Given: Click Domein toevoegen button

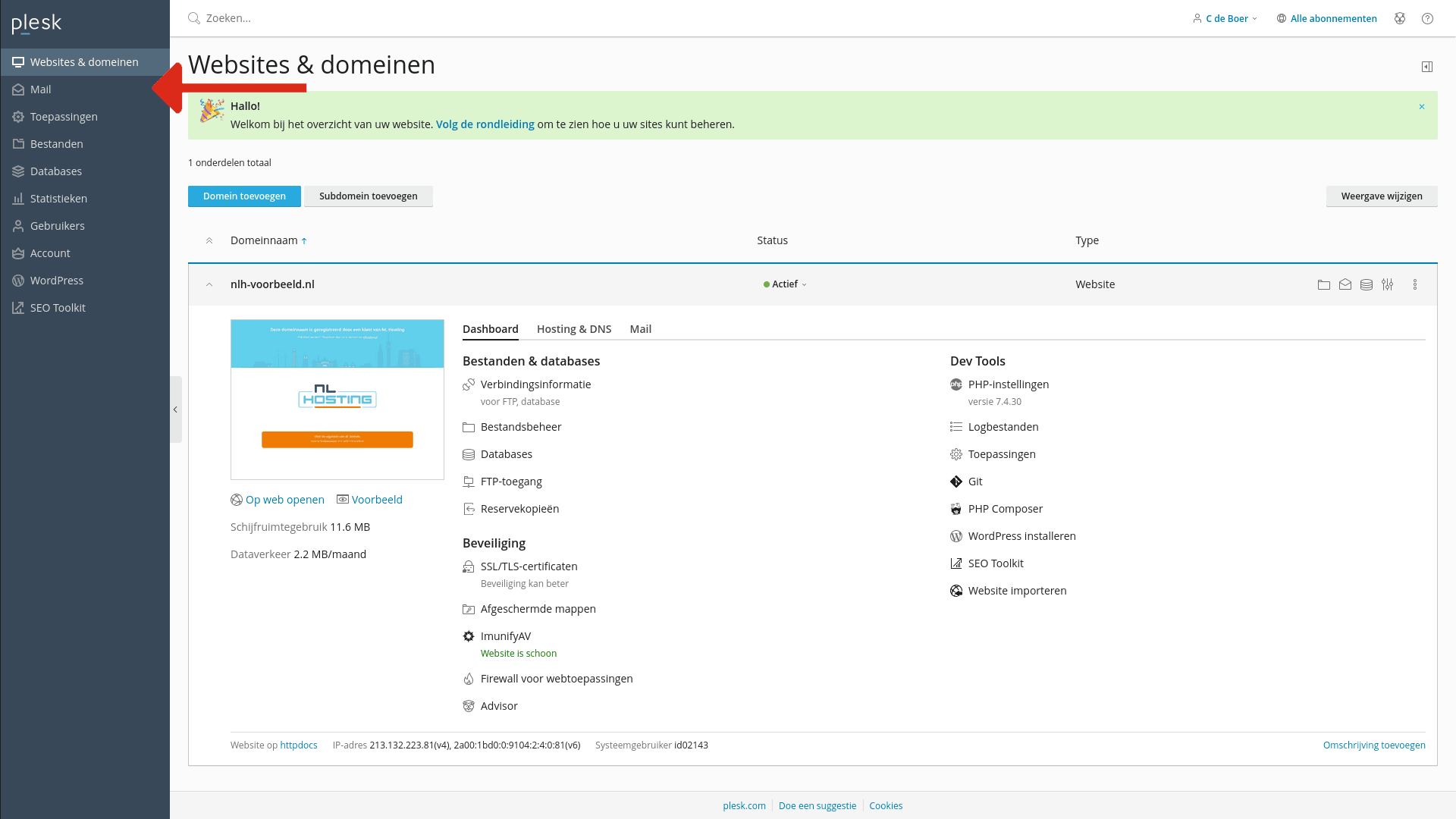Looking at the screenshot, I should [244, 195].
